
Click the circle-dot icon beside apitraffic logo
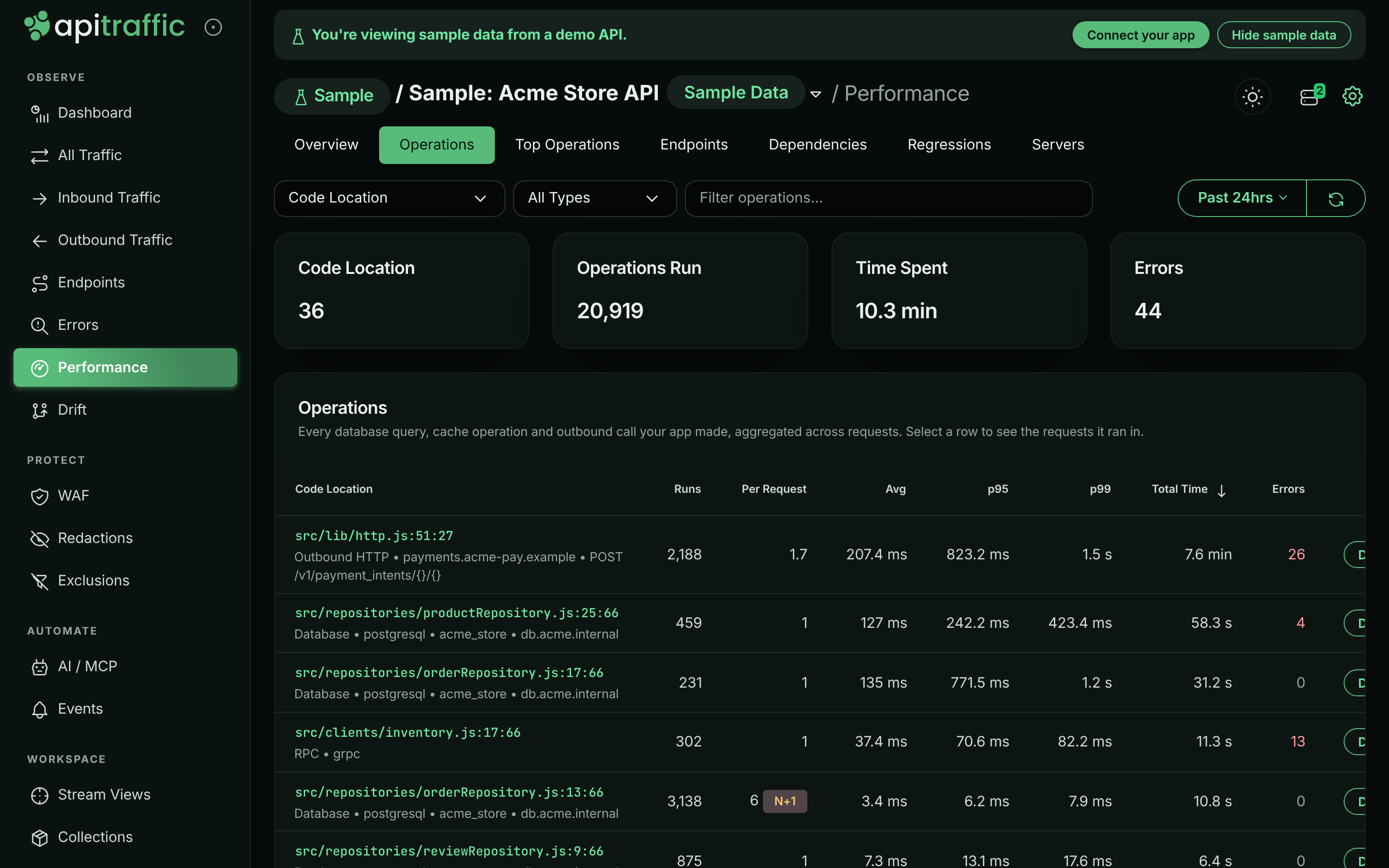tap(213, 27)
